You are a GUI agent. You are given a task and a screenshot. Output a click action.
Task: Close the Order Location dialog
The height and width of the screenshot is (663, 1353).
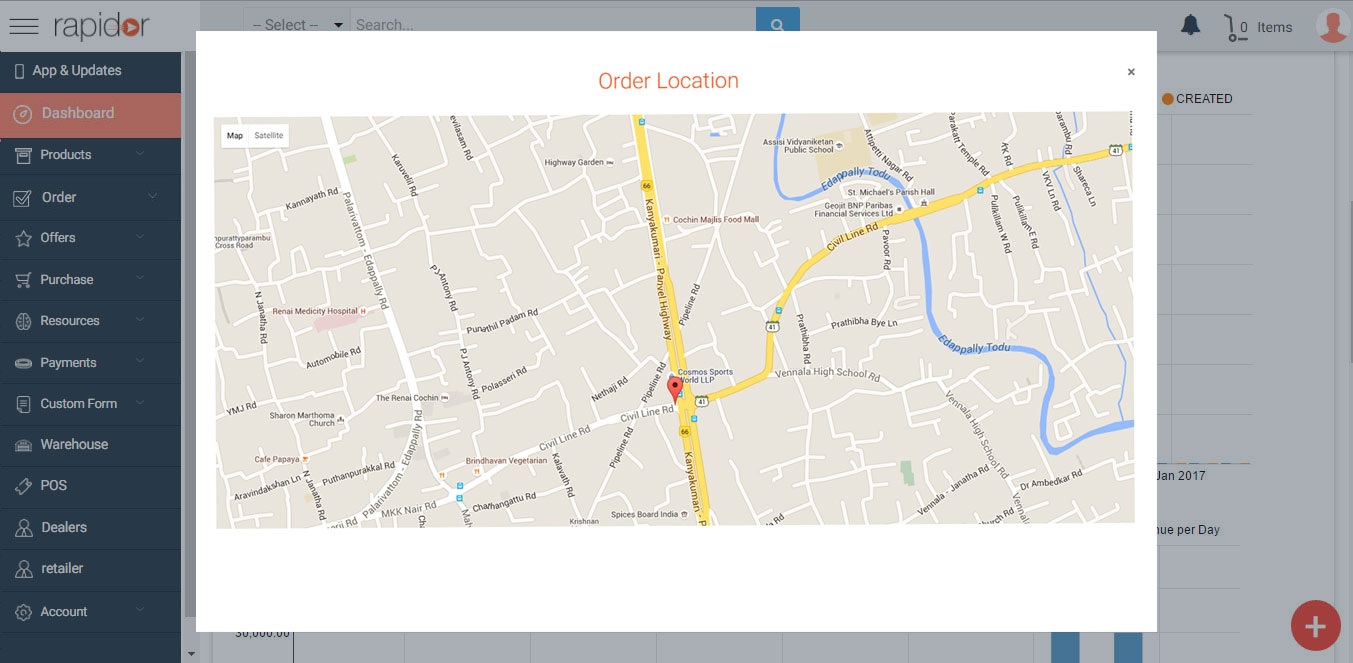click(1131, 72)
